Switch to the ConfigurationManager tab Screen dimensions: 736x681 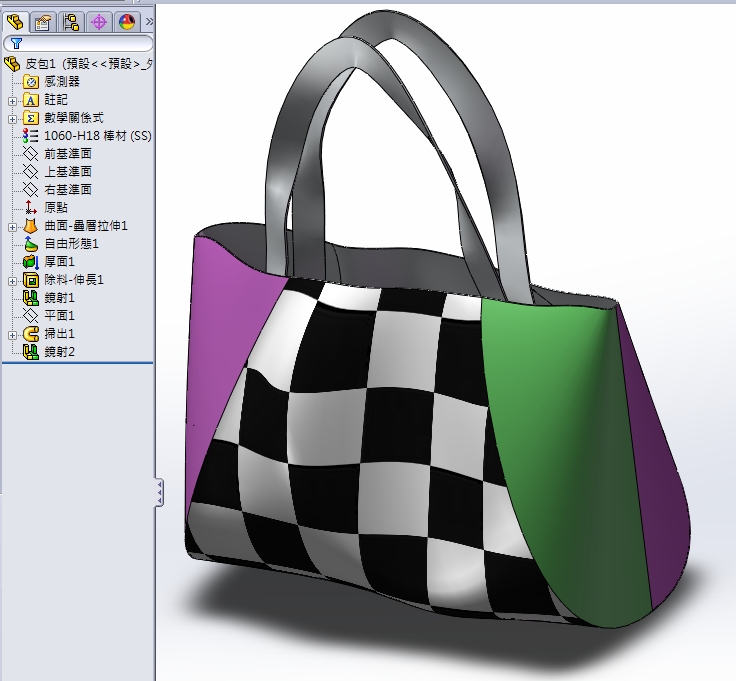point(71,22)
